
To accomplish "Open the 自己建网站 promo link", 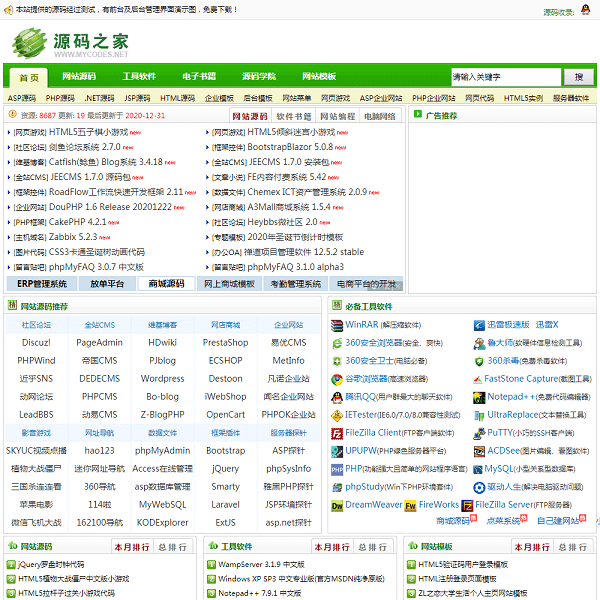I will click(558, 521).
